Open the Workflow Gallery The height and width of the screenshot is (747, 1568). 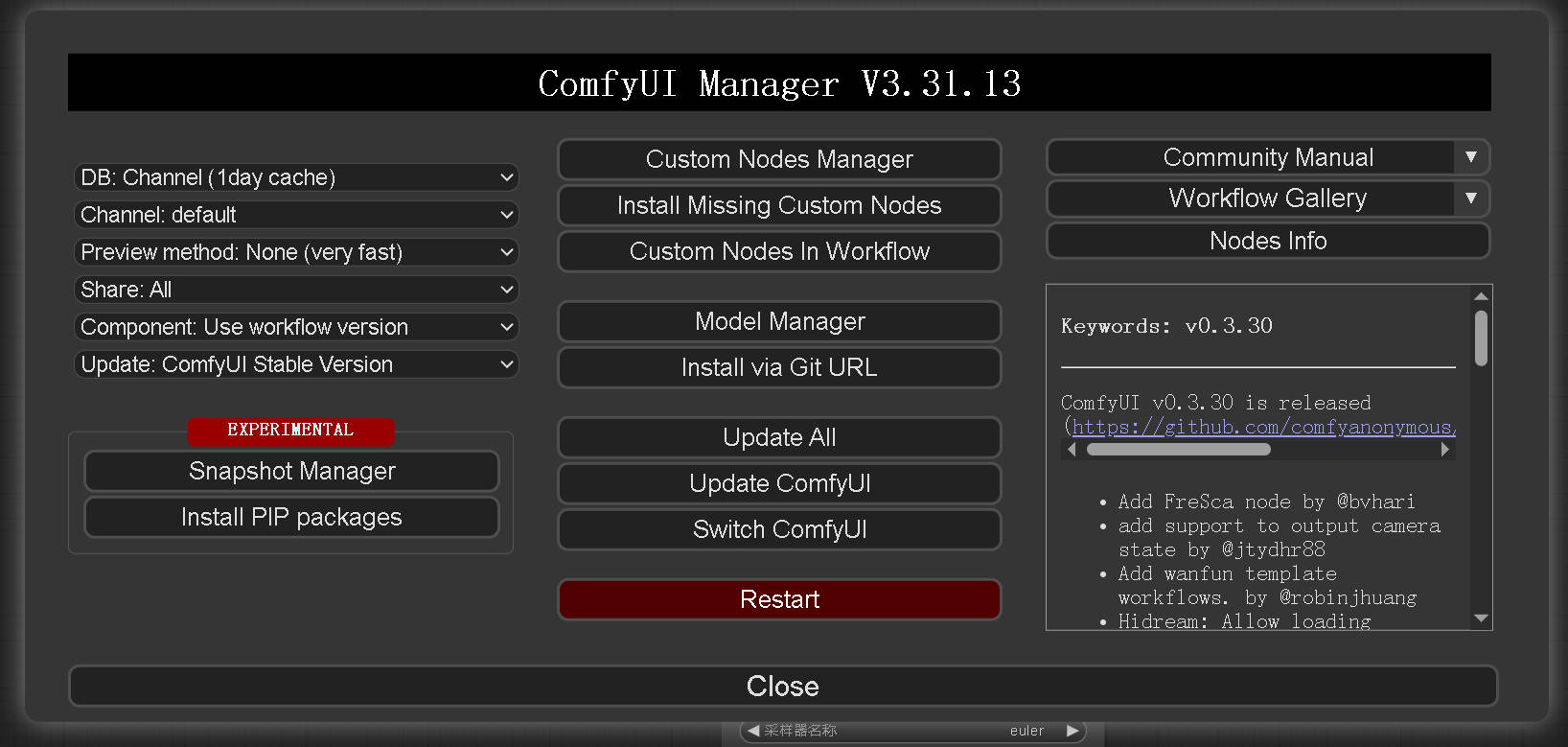tap(1251, 198)
